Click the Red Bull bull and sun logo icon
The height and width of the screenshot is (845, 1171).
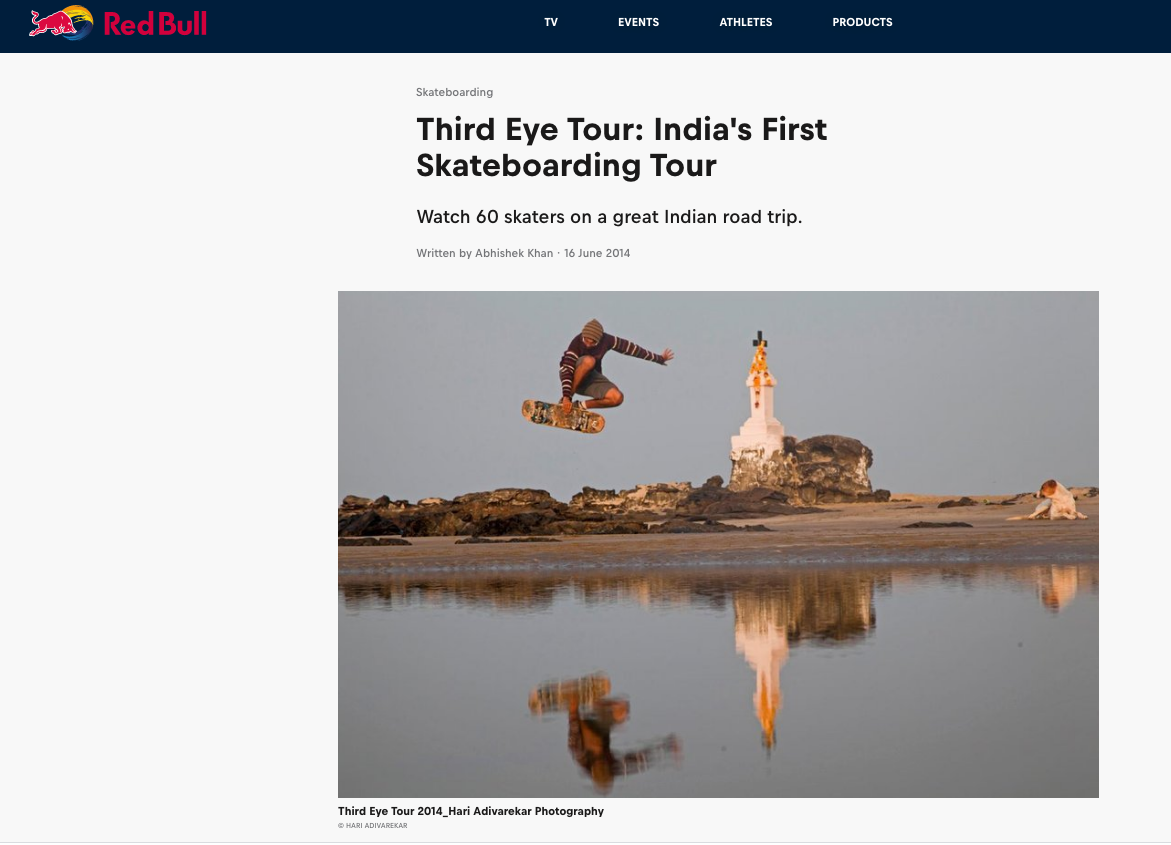tap(61, 22)
